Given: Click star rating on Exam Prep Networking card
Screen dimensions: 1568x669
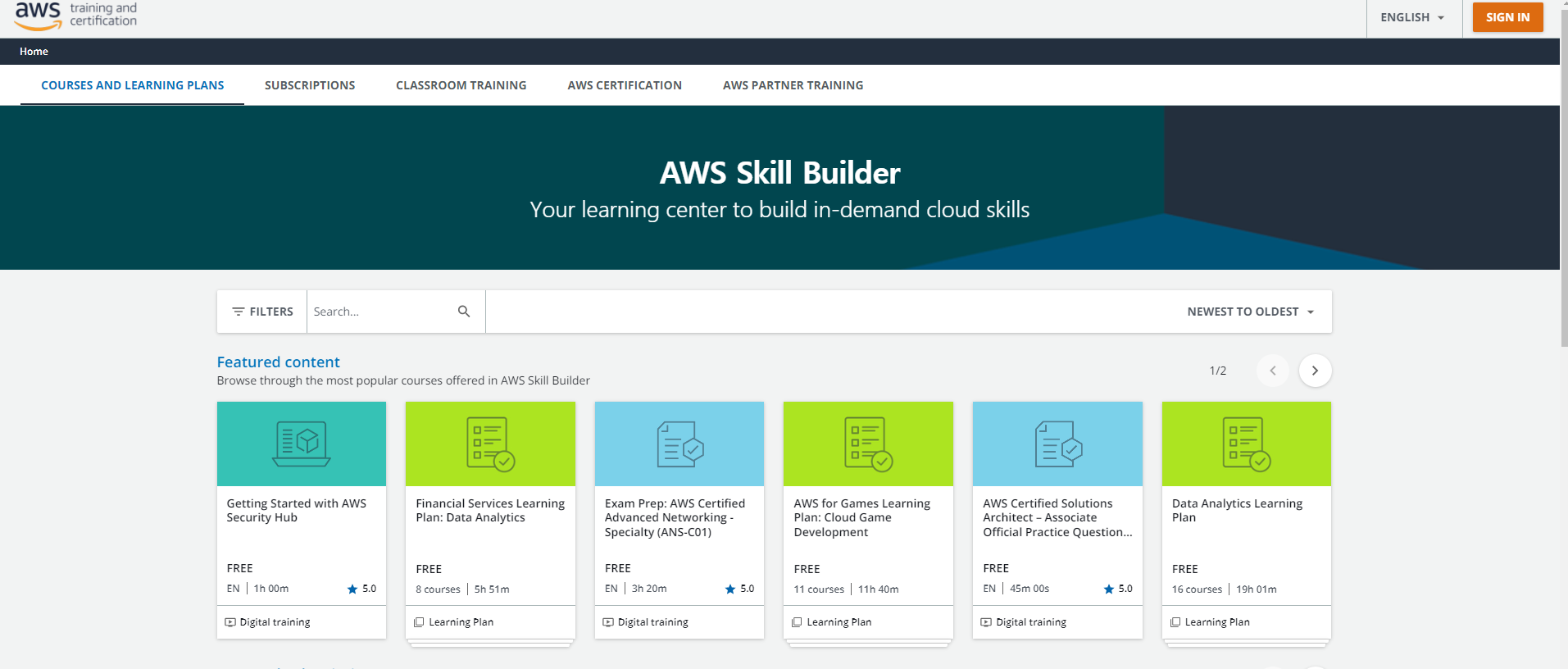Looking at the screenshot, I should (x=739, y=589).
